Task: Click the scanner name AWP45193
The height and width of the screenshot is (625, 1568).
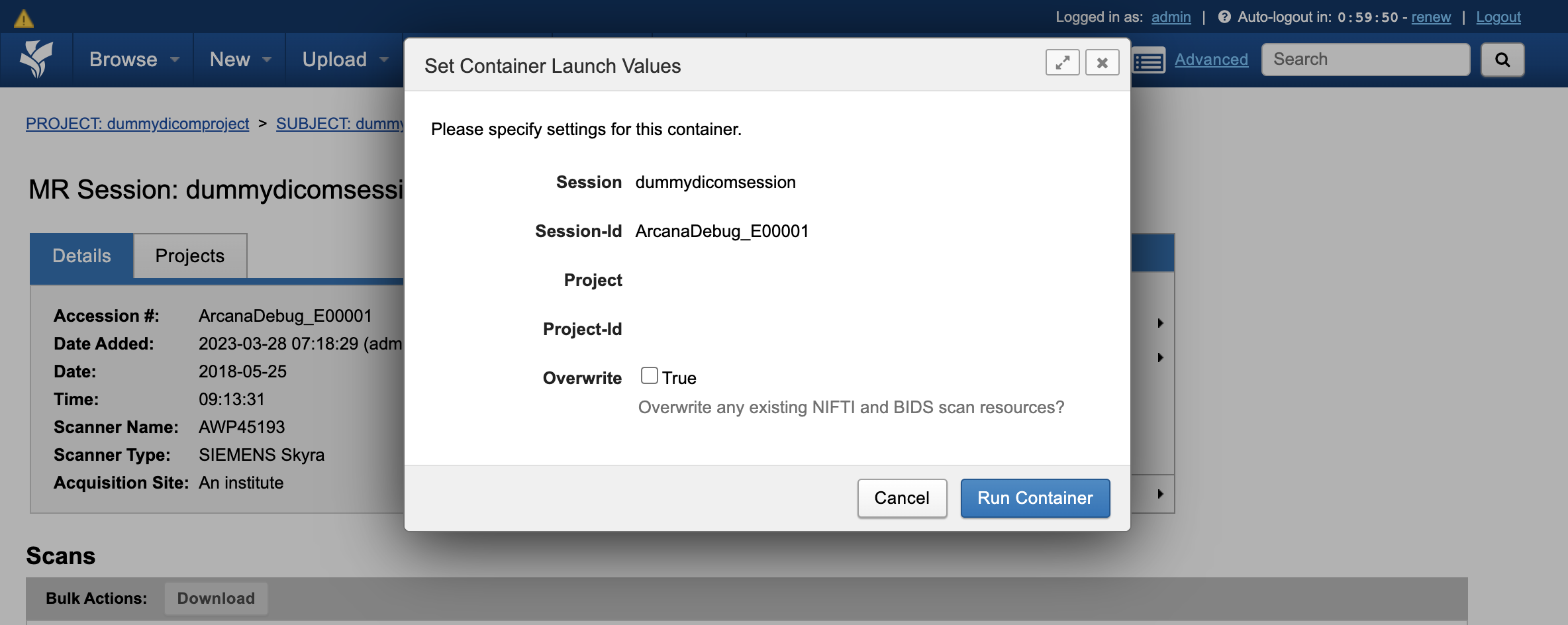Action: [x=242, y=427]
